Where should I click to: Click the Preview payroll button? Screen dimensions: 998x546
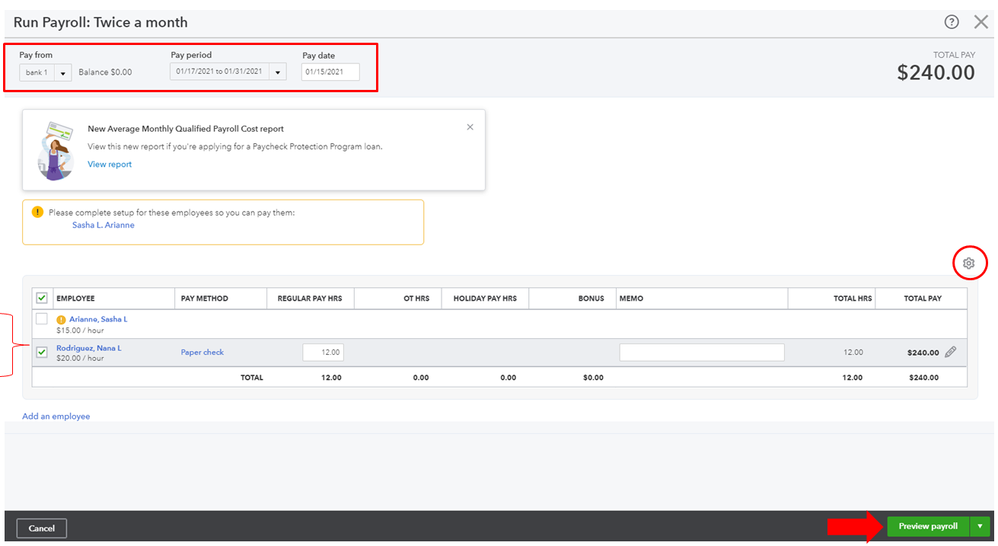(928, 526)
